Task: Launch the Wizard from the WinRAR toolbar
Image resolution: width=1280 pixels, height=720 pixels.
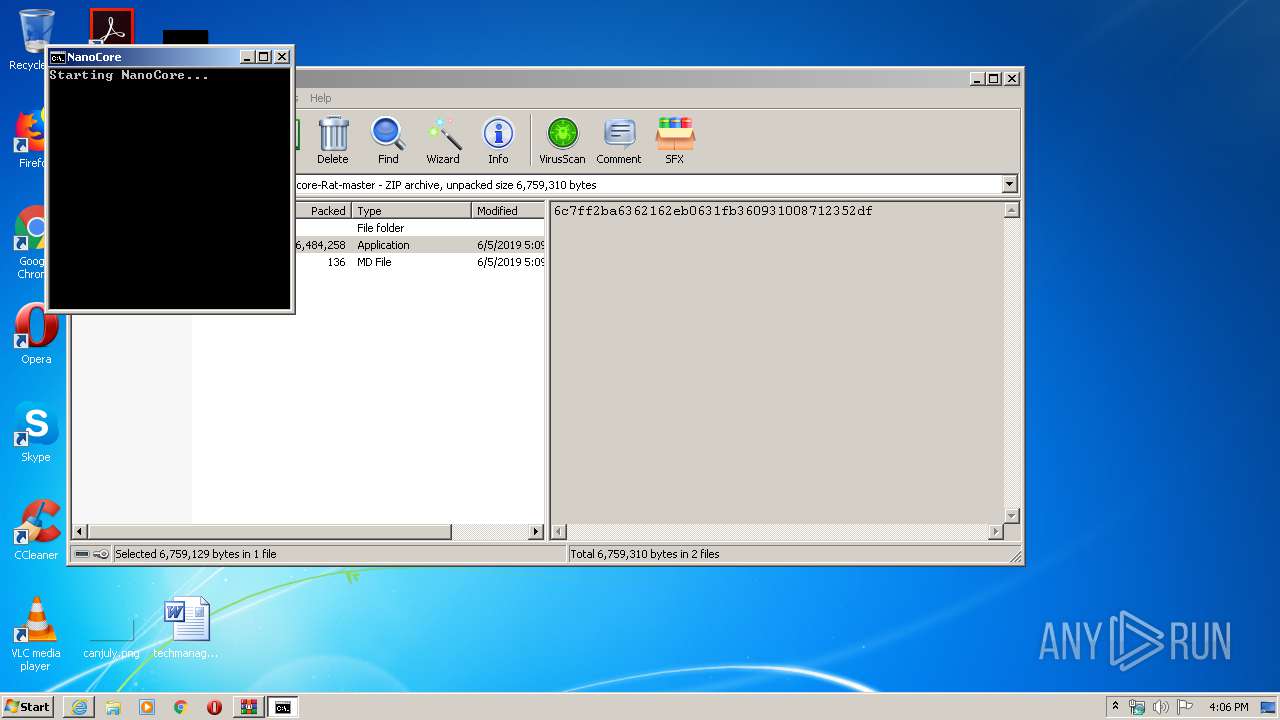Action: 443,141
